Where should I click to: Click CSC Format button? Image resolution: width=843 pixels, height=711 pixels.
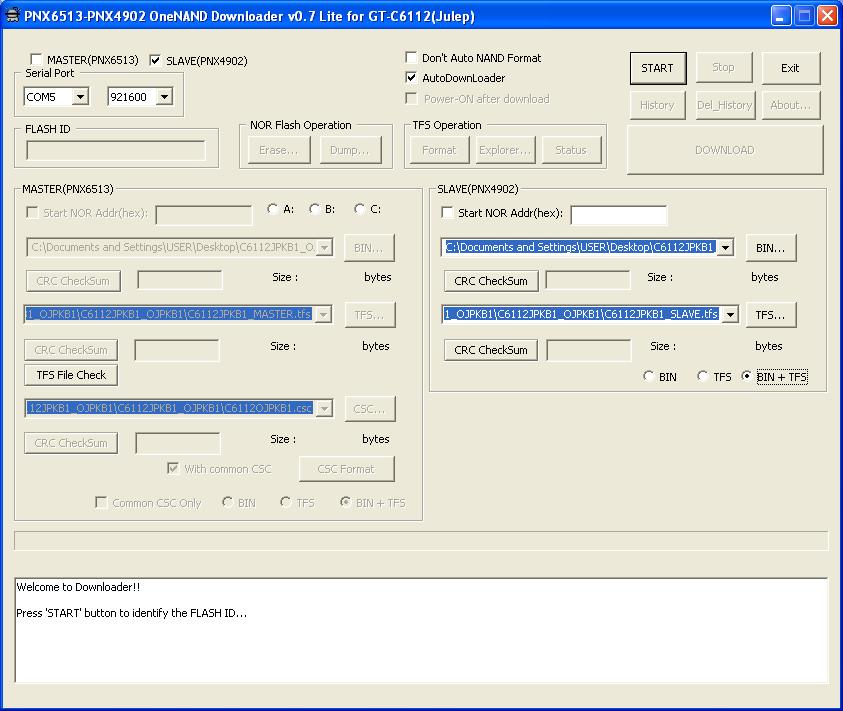(346, 469)
